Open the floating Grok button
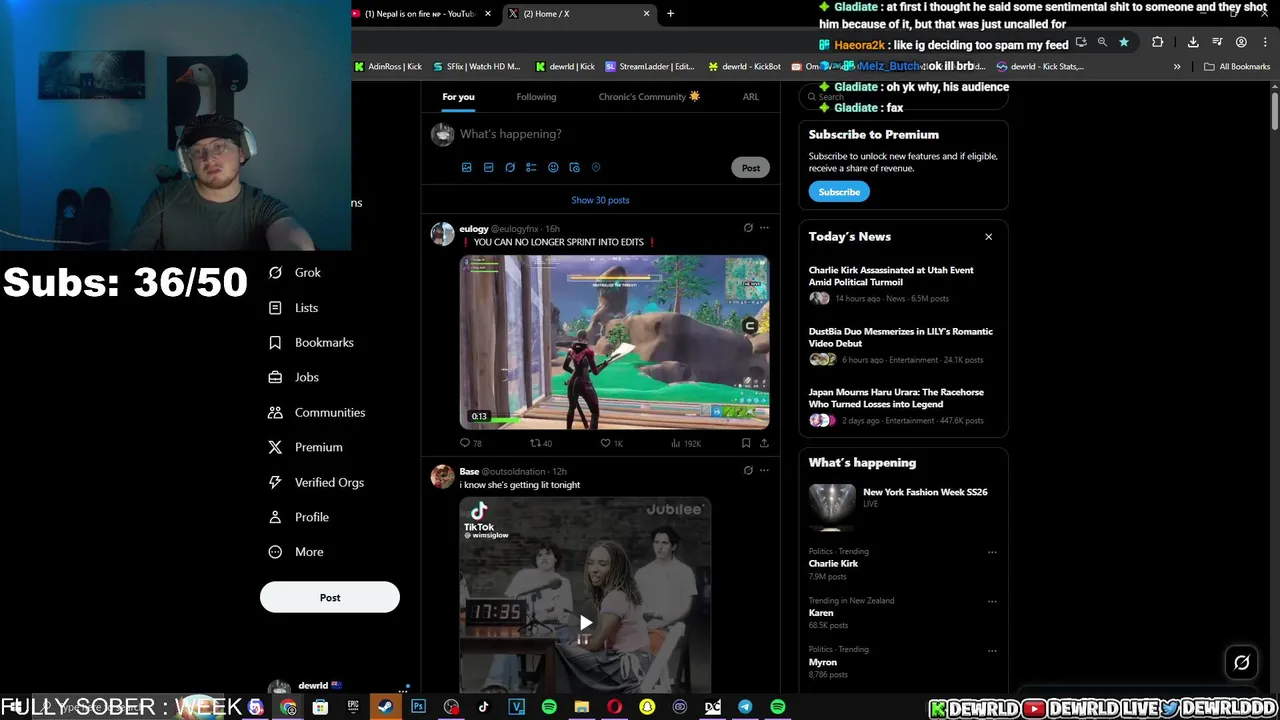This screenshot has height=720, width=1280. pyautogui.click(x=1242, y=662)
